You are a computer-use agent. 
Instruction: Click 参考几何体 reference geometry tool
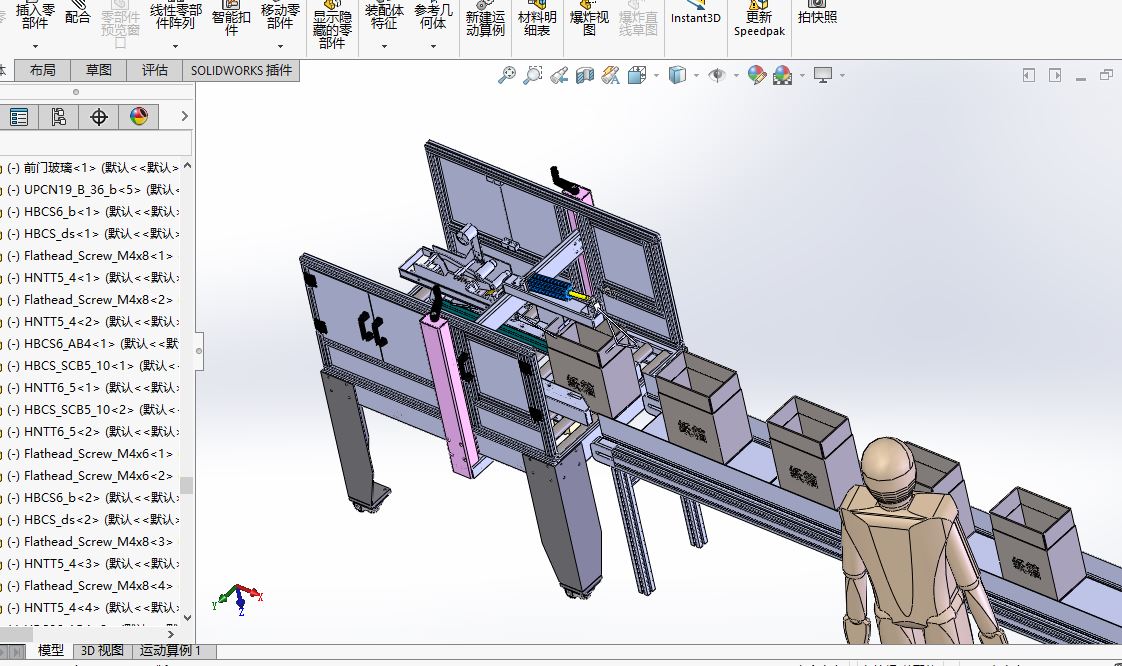point(433,16)
